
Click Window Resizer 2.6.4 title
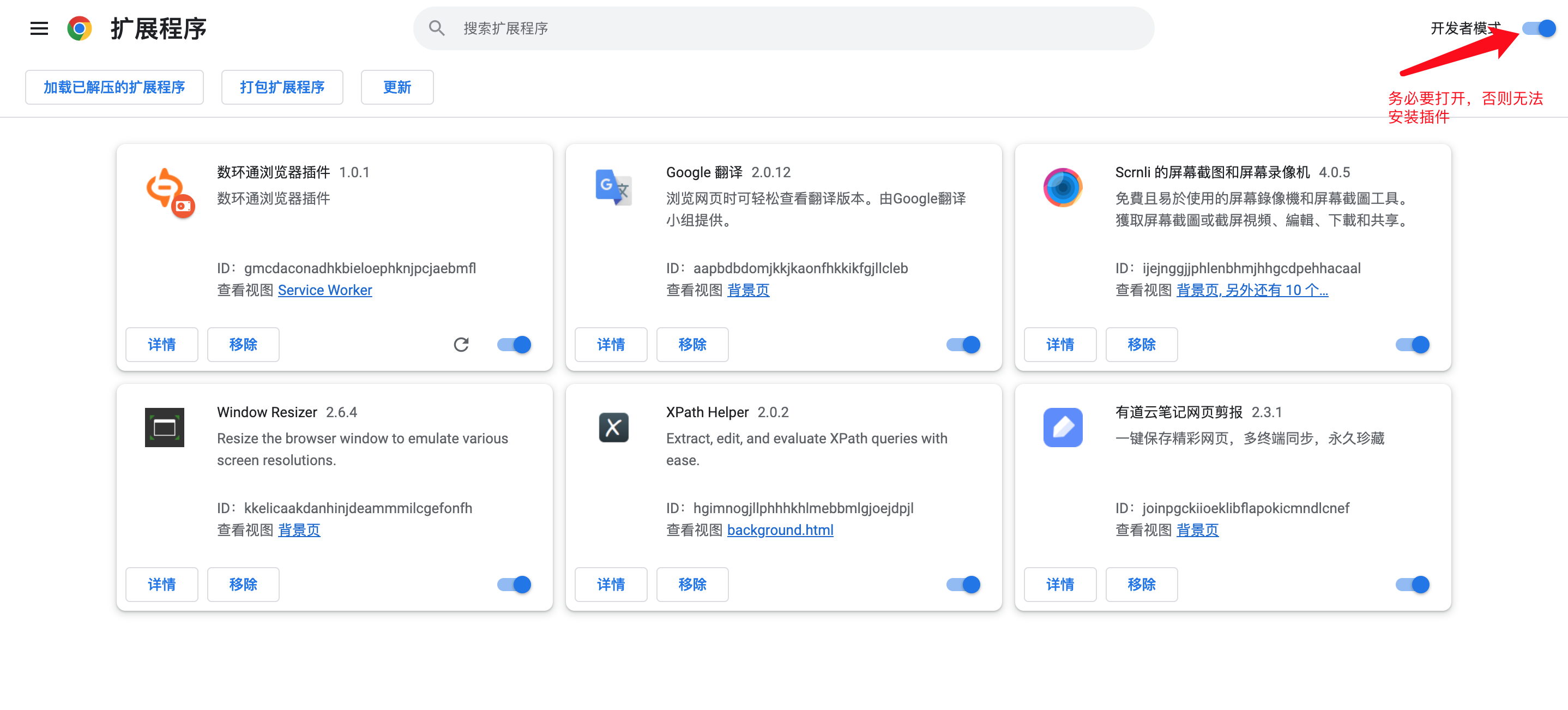[287, 412]
